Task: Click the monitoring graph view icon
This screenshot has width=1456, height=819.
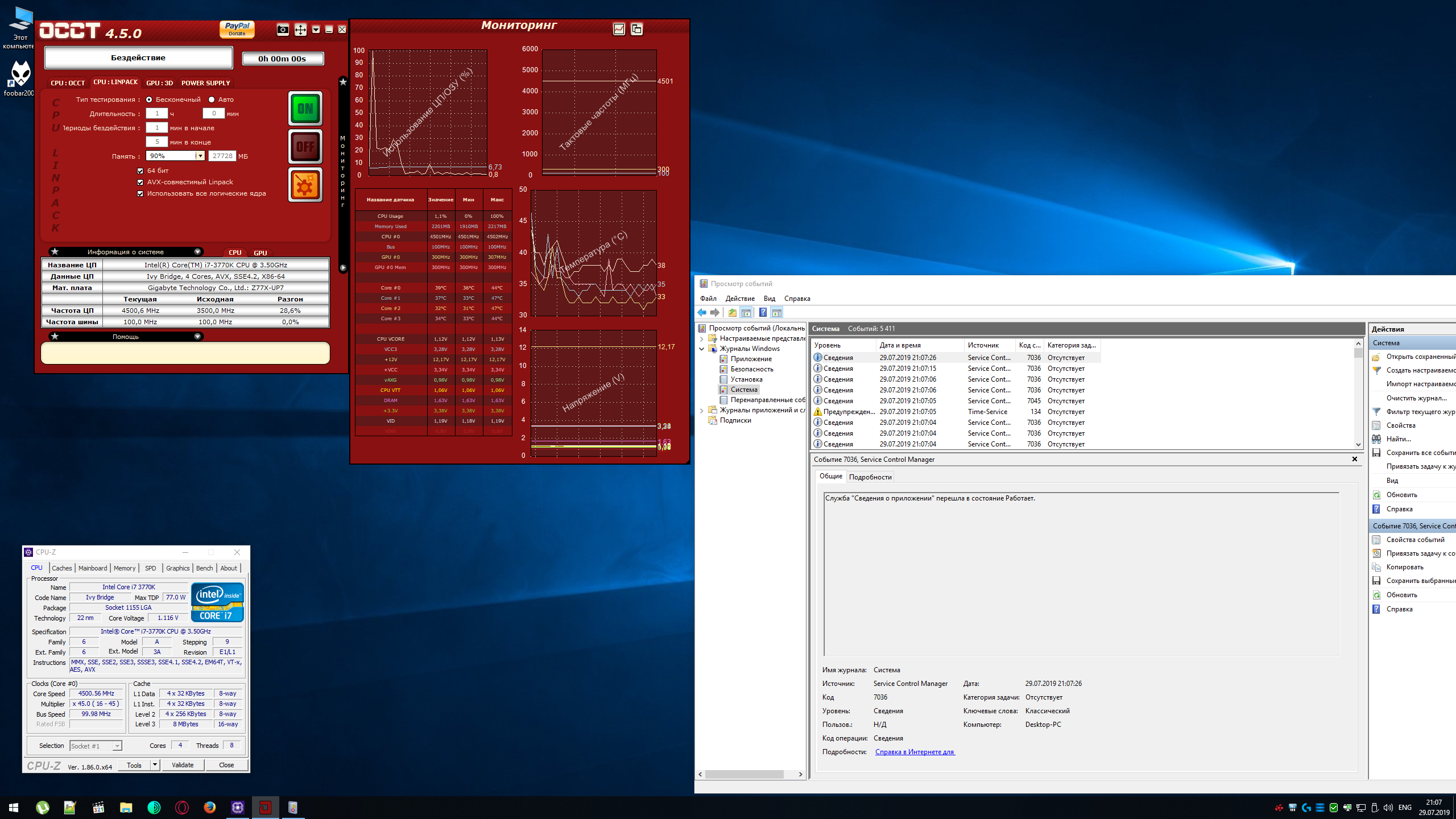Action: [619, 29]
